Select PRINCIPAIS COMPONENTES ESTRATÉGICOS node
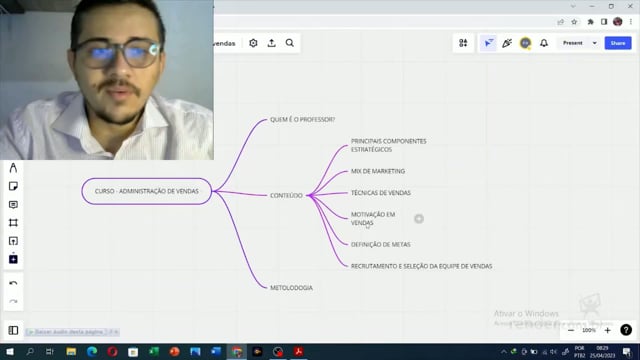This screenshot has height=360, width=640. pos(389,145)
